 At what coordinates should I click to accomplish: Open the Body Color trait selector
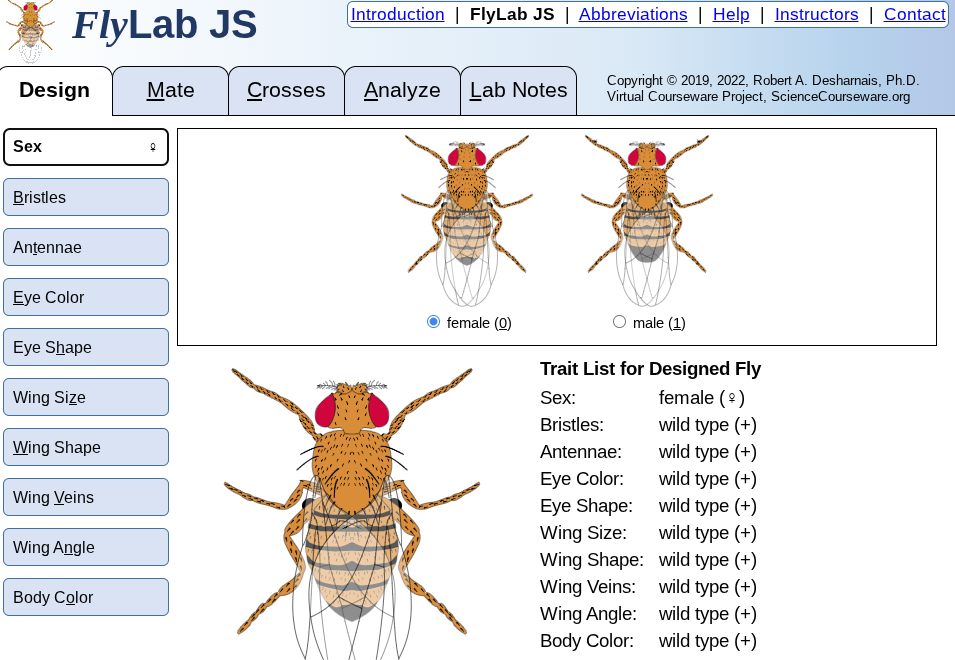pos(86,597)
